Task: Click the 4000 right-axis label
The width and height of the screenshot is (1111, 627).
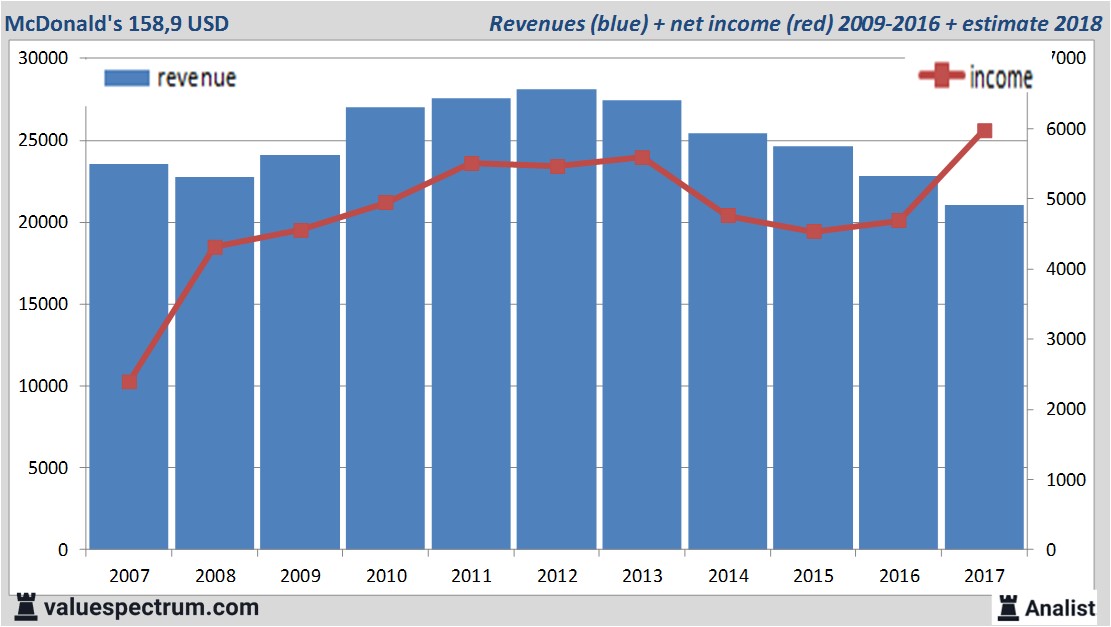Action: point(1066,269)
